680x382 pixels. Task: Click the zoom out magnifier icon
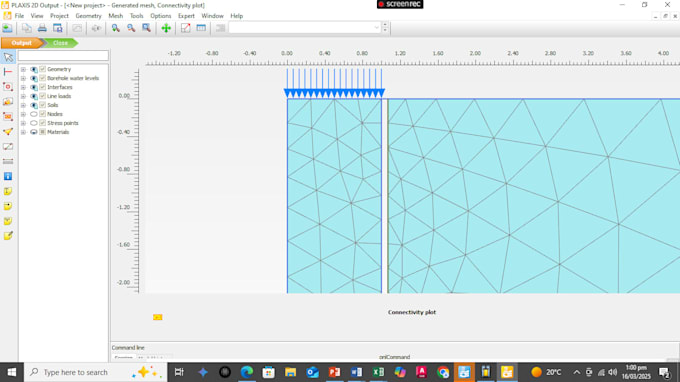coord(131,28)
